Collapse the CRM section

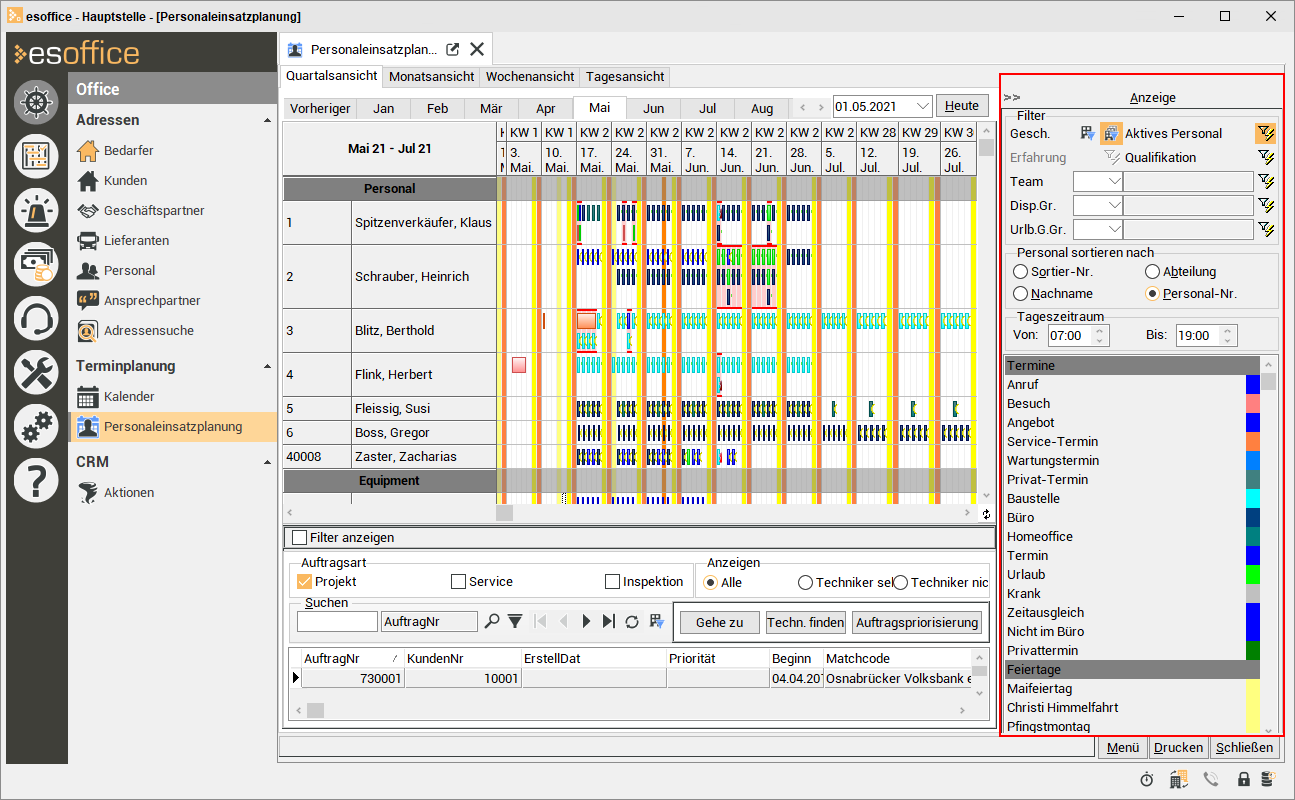click(x=267, y=462)
